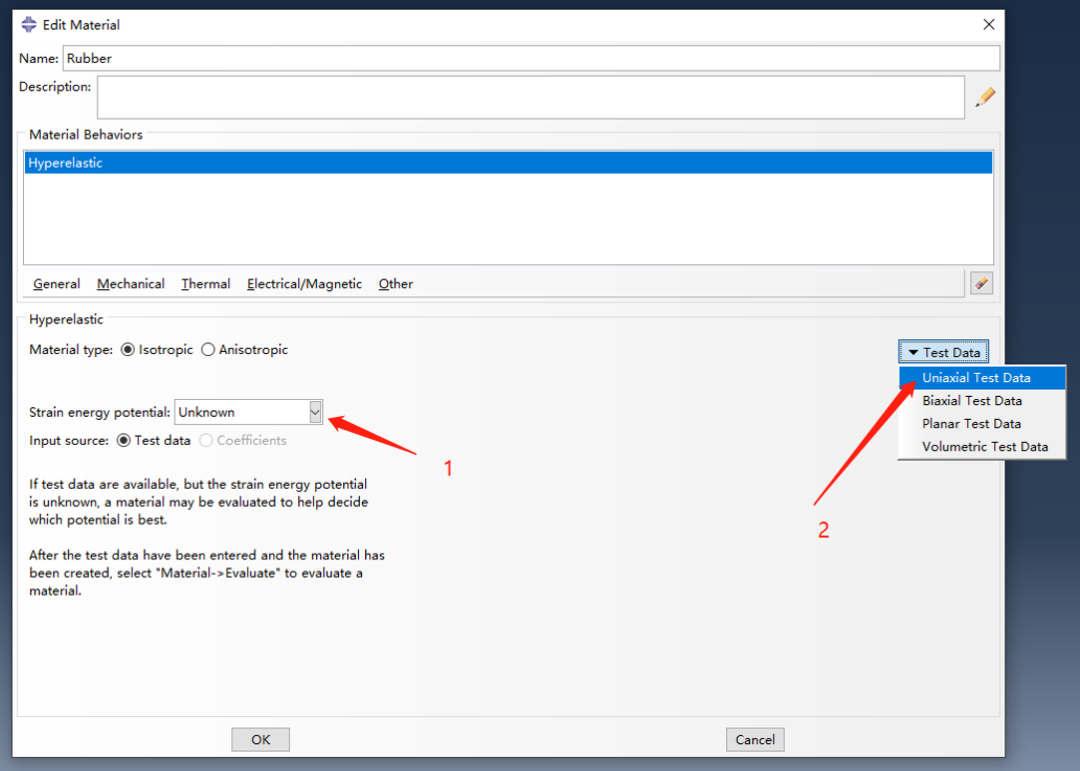
Task: Choose Volumetric Test Data from menu
Action: [982, 446]
